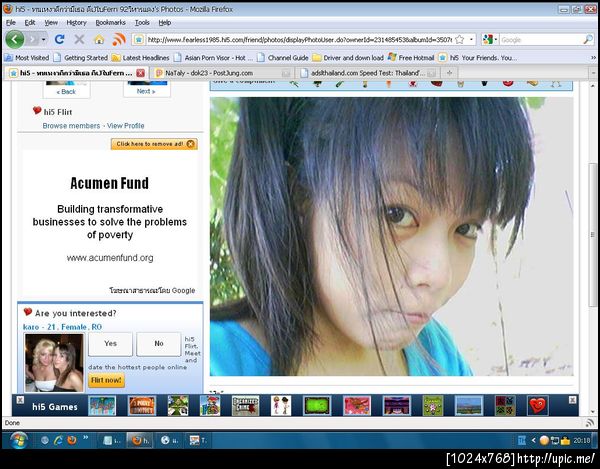Open the Bookmarks menu
600x469 pixels.
110,23
